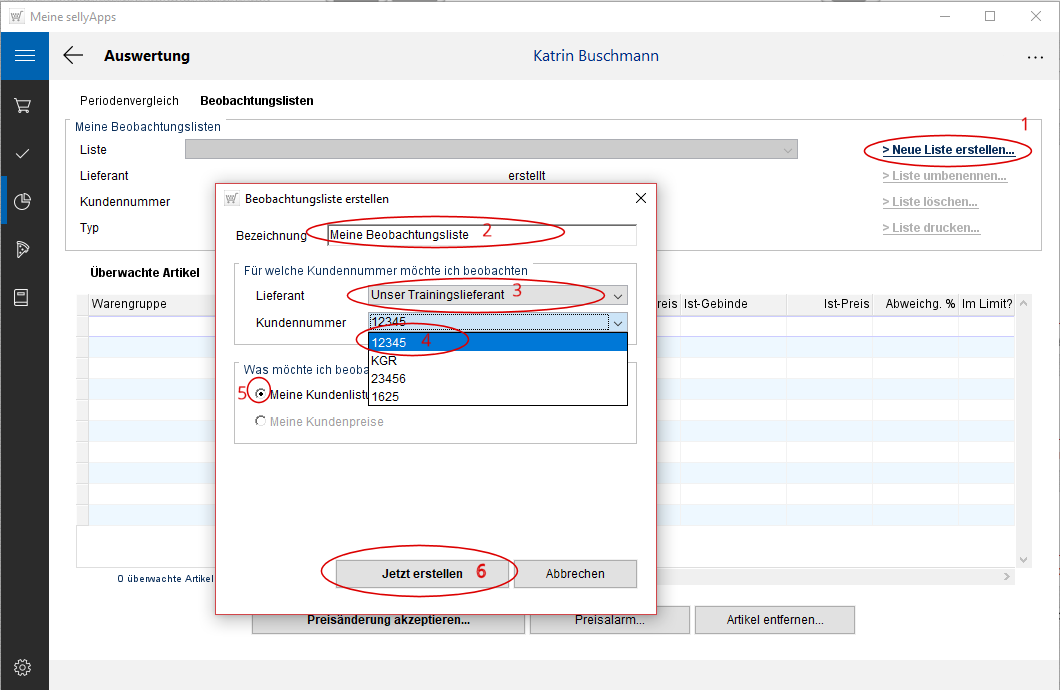Click the shopping cart sidebar icon
The width and height of the screenshot is (1060, 690).
tap(24, 106)
